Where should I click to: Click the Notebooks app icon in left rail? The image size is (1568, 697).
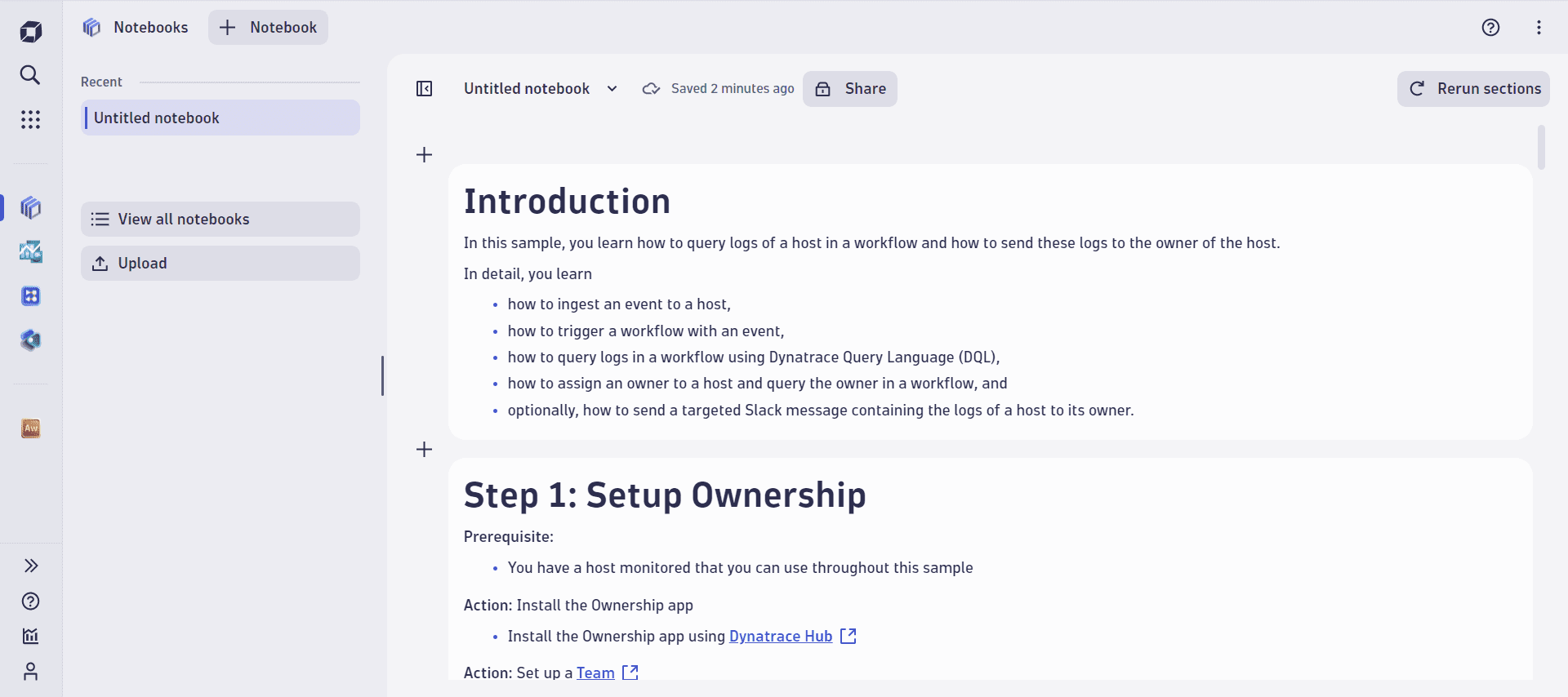[30, 208]
